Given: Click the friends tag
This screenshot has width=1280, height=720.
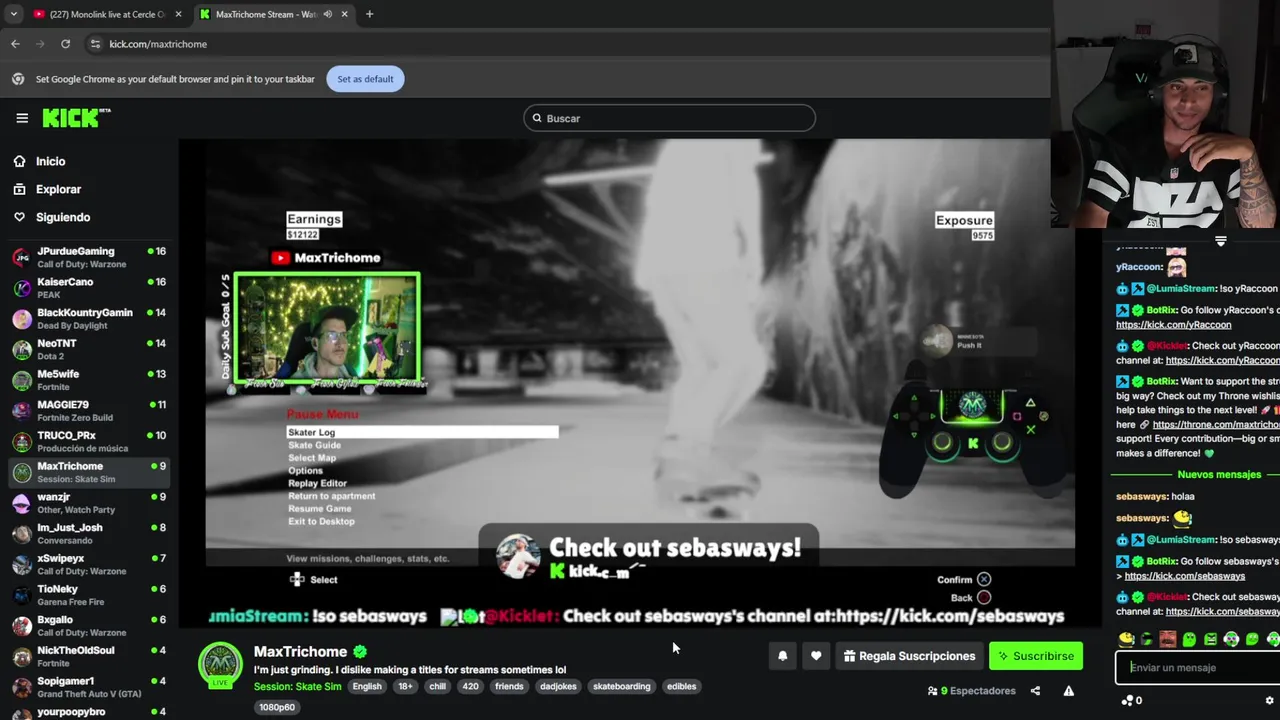Looking at the screenshot, I should pyautogui.click(x=509, y=686).
